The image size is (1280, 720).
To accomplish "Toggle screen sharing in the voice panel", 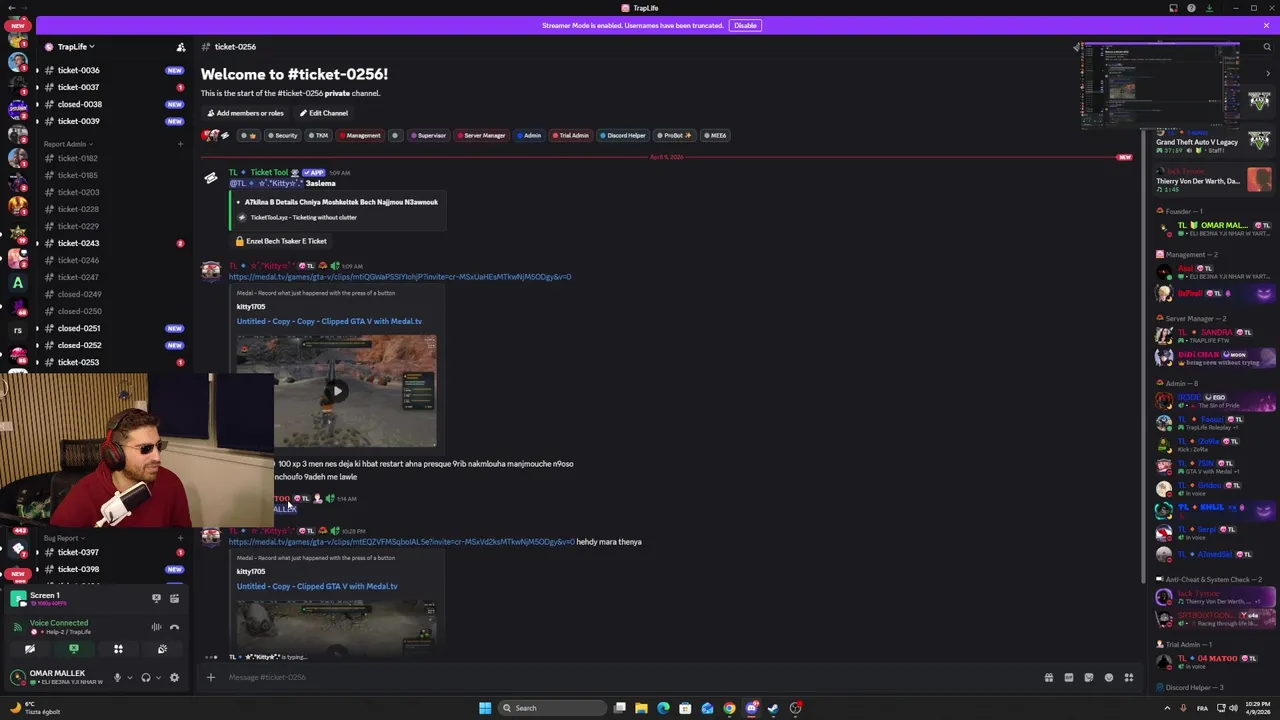I will (73, 649).
